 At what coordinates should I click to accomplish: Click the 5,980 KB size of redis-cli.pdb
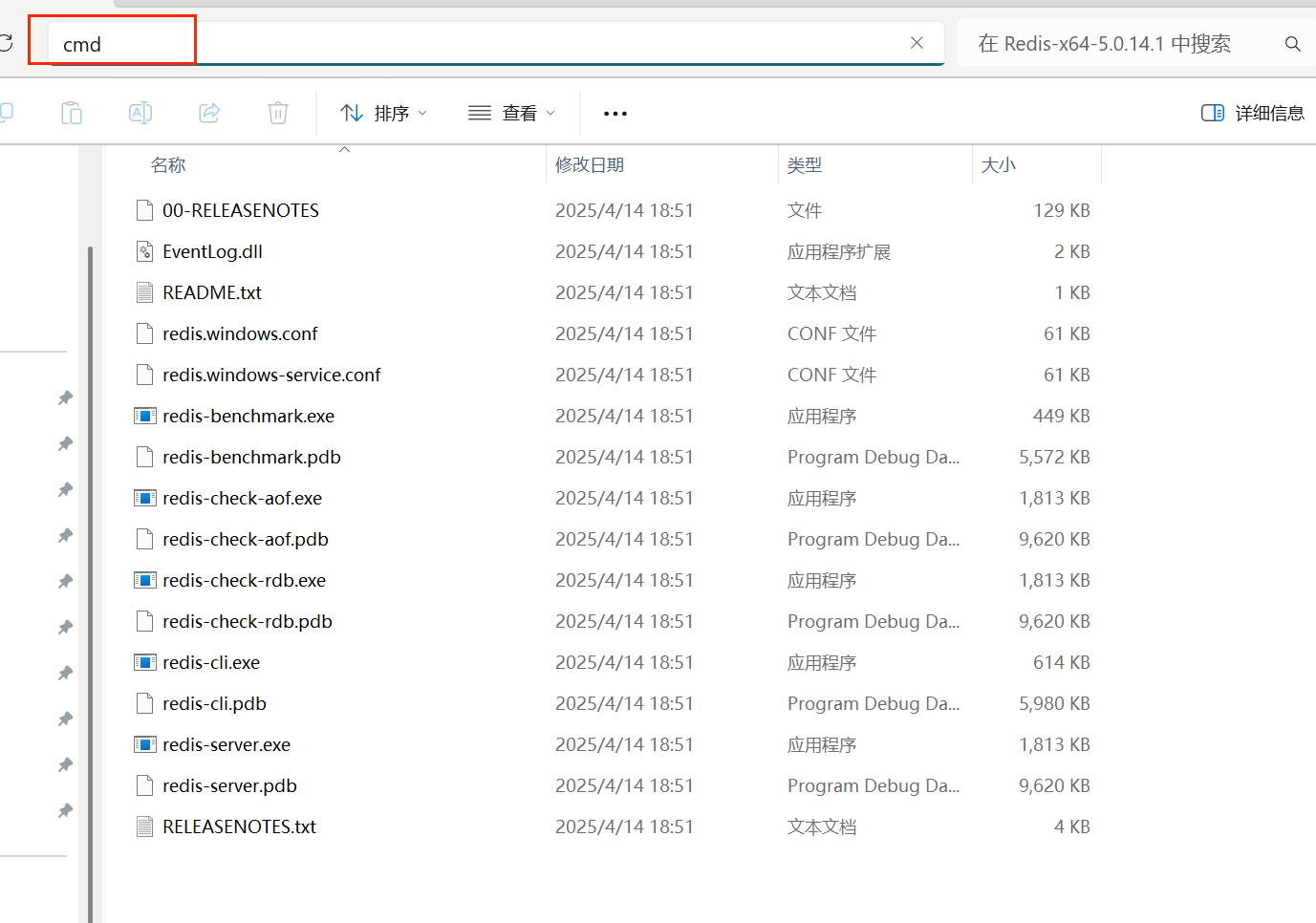coord(1054,703)
